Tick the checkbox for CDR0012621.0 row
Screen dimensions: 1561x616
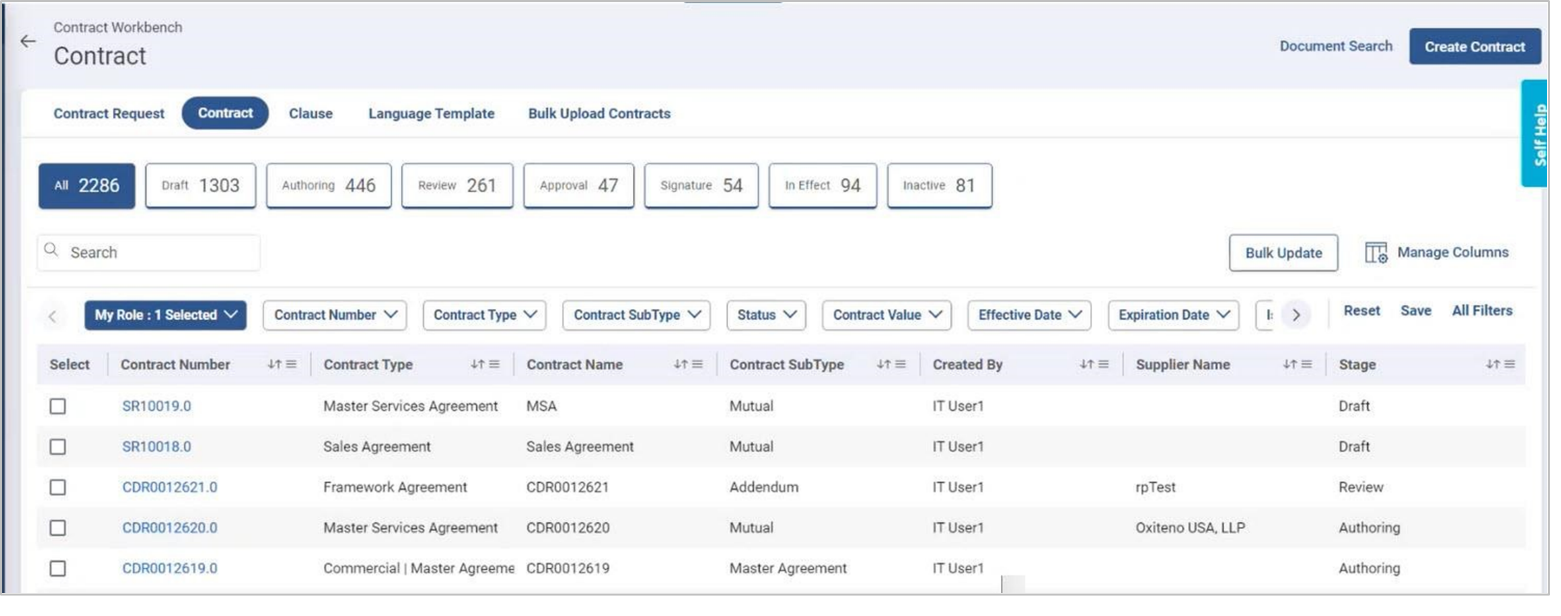pyautogui.click(x=58, y=487)
